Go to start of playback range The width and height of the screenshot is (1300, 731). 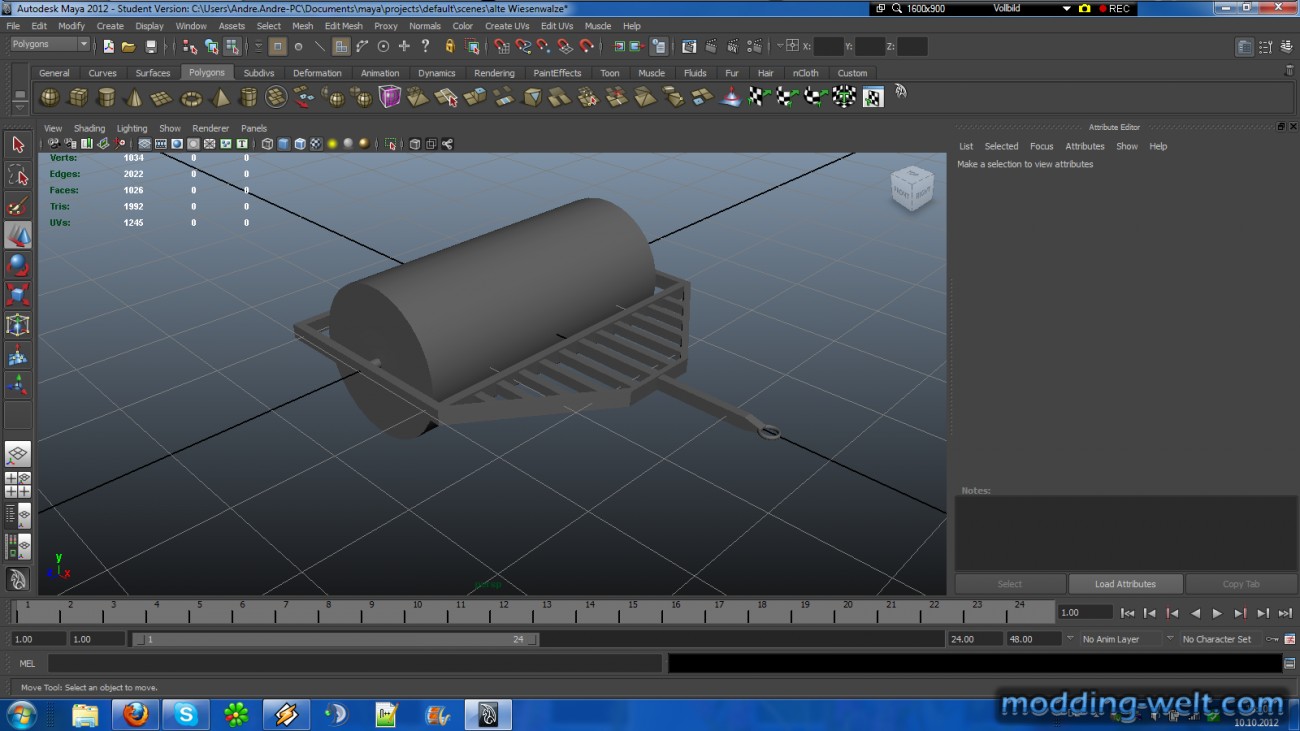pyautogui.click(x=1127, y=613)
